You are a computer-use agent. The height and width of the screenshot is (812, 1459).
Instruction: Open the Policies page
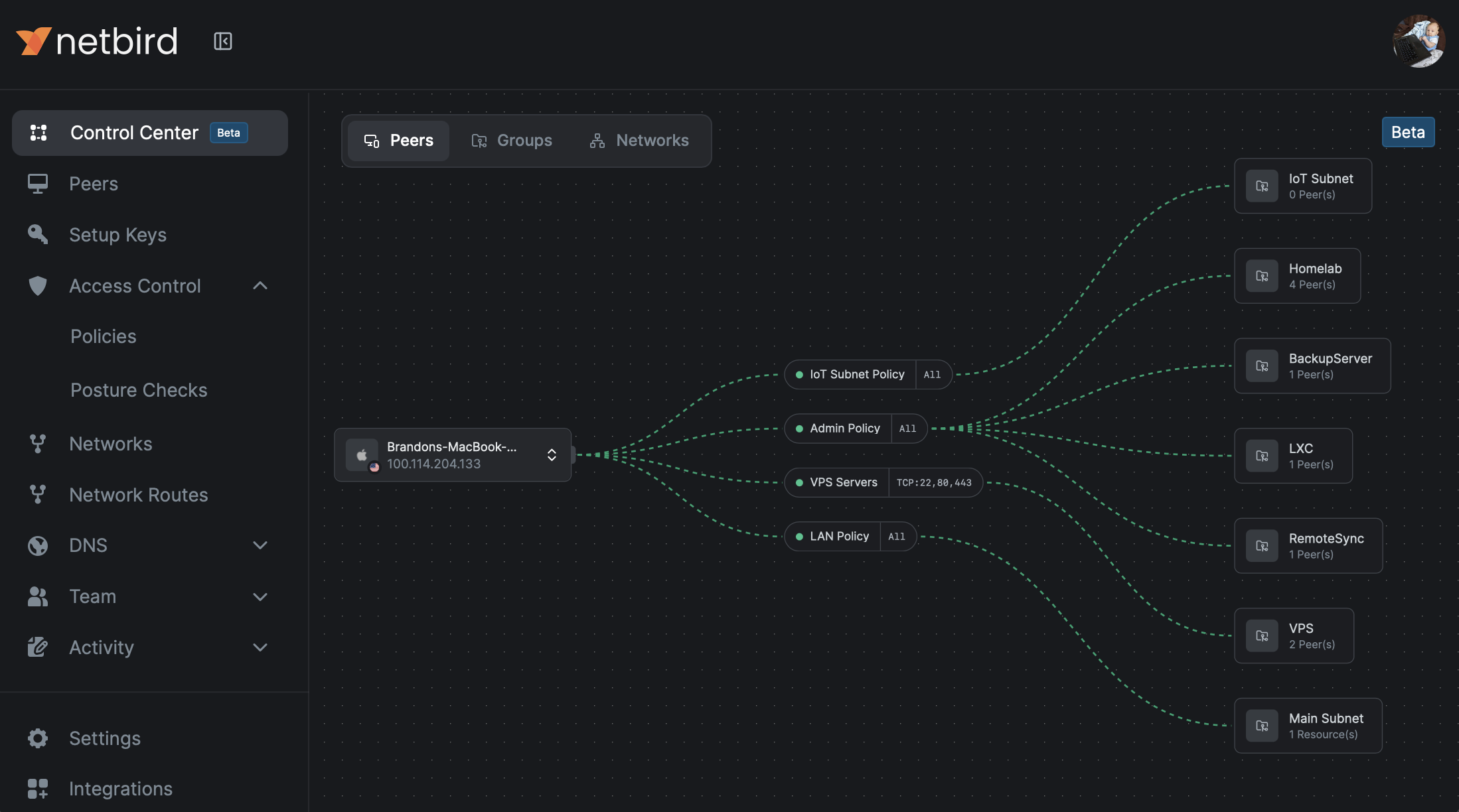click(x=104, y=336)
